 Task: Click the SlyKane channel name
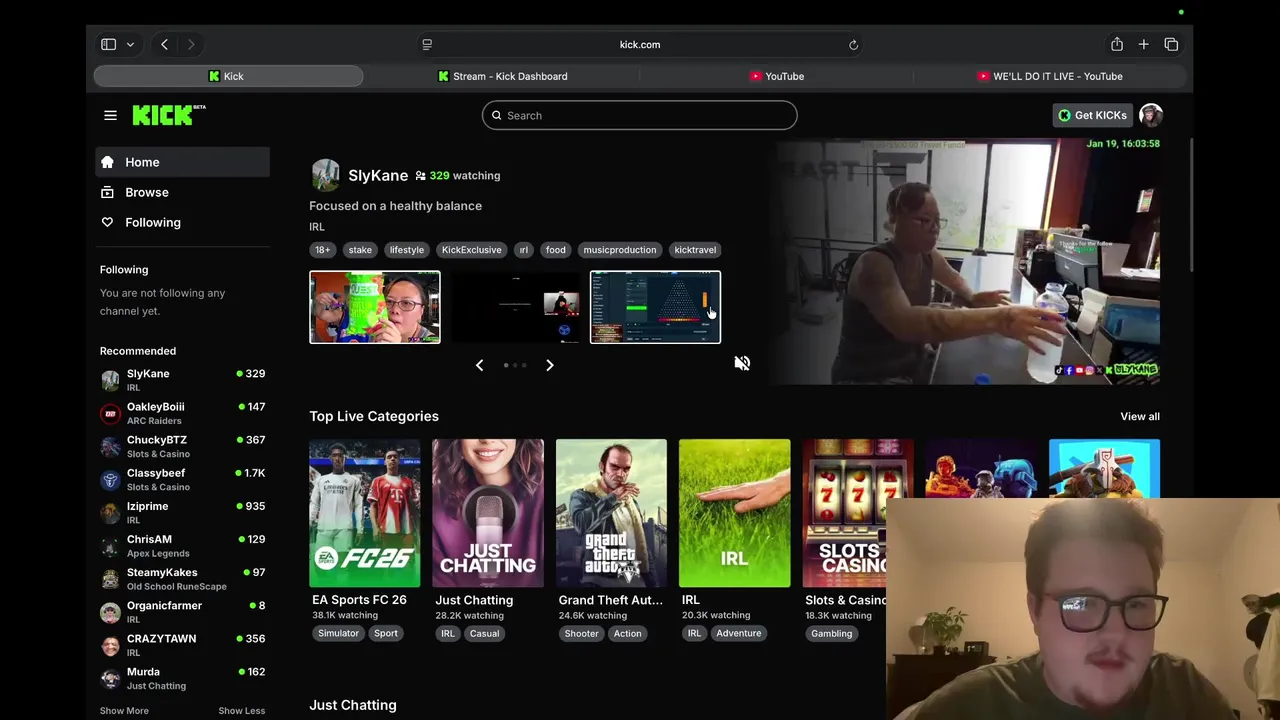(378, 175)
